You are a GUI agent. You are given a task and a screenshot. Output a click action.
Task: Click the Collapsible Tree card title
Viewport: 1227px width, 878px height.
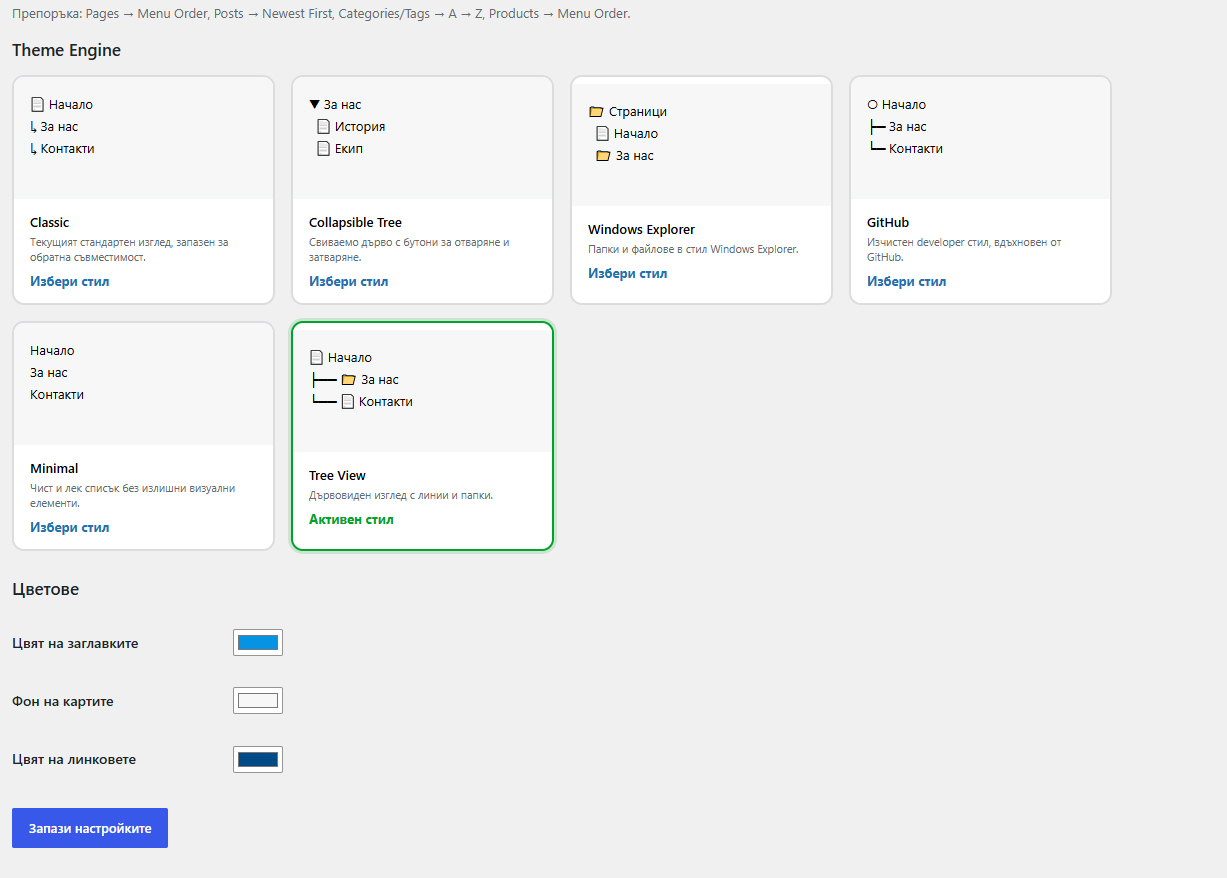(x=356, y=222)
